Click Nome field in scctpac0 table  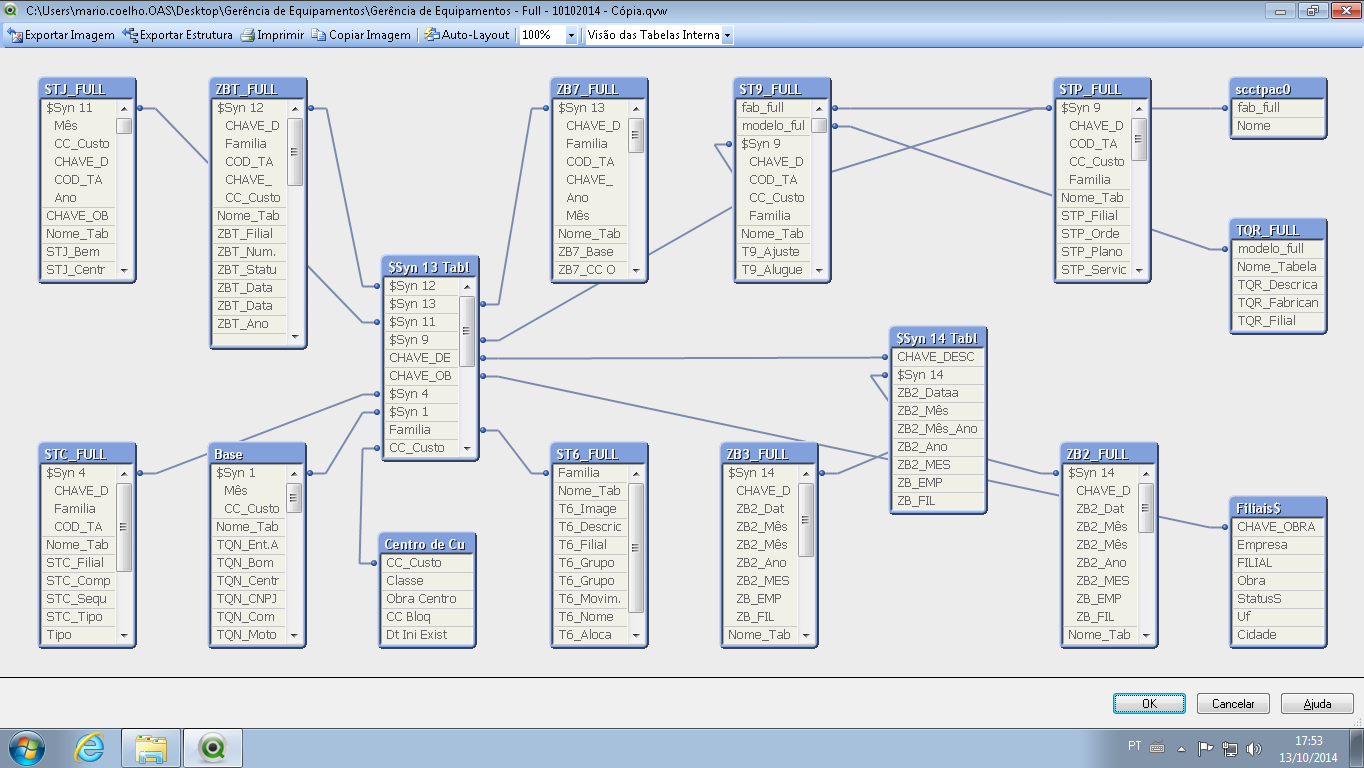[x=1278, y=126]
